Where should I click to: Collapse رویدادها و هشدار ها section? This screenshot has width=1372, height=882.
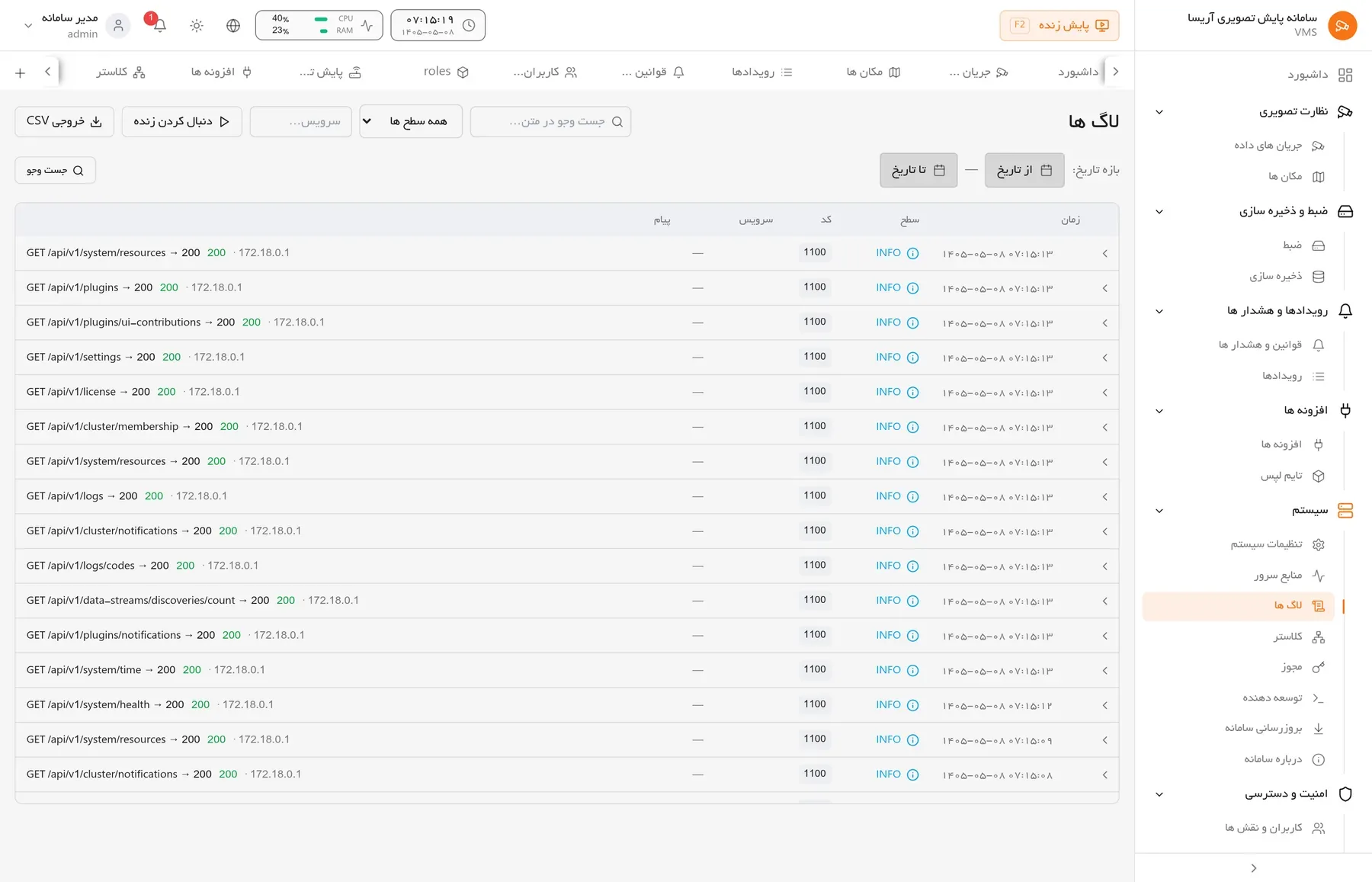(x=1159, y=311)
